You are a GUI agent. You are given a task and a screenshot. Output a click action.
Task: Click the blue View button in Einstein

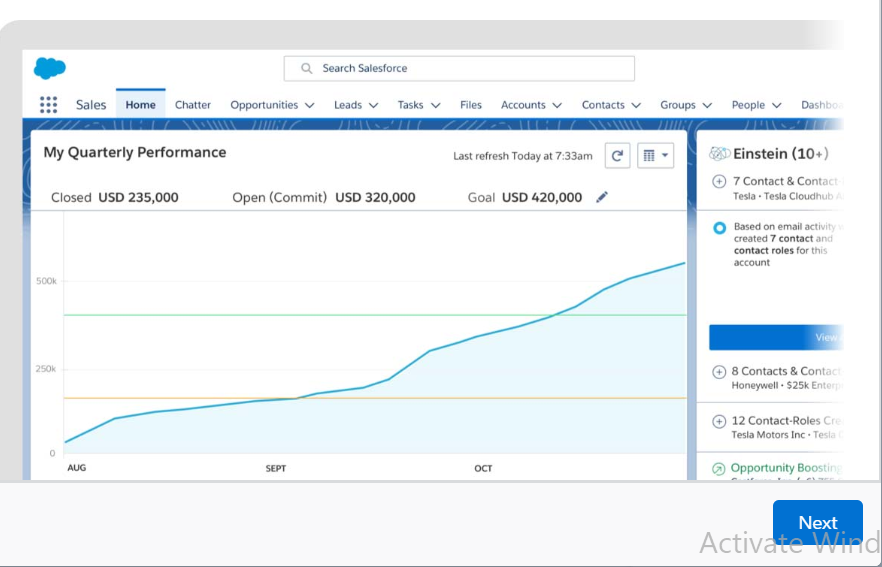pos(776,338)
